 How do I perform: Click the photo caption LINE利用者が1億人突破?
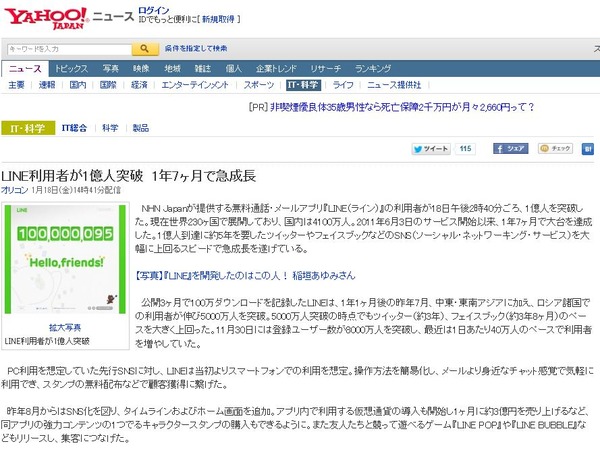(47, 341)
